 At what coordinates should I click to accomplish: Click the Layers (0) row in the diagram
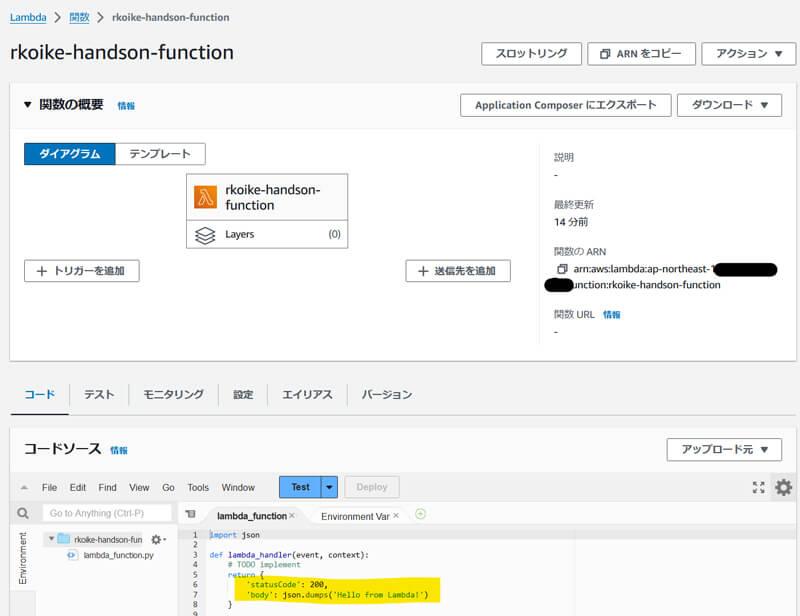coord(267,234)
